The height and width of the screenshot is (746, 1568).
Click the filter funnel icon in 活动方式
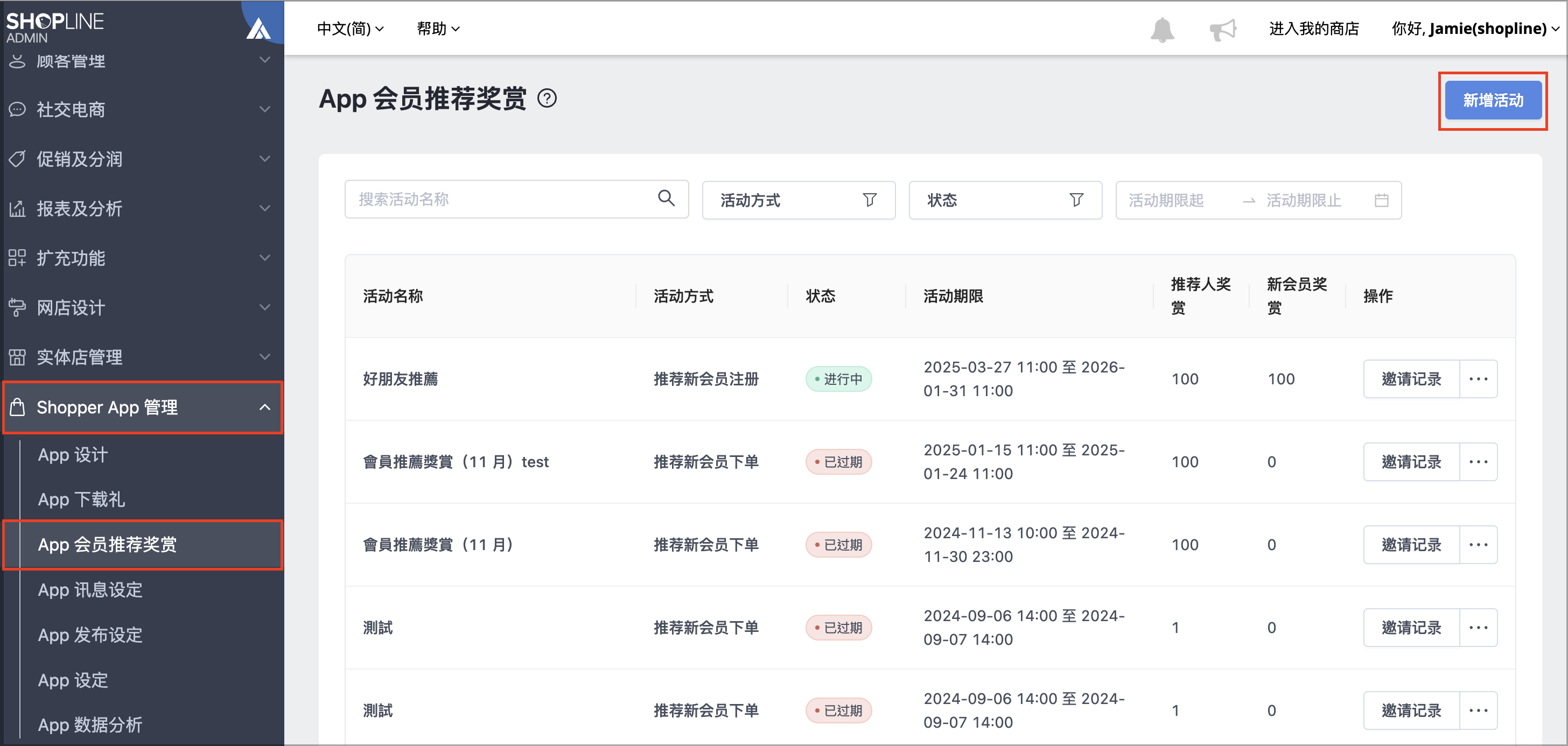(869, 200)
